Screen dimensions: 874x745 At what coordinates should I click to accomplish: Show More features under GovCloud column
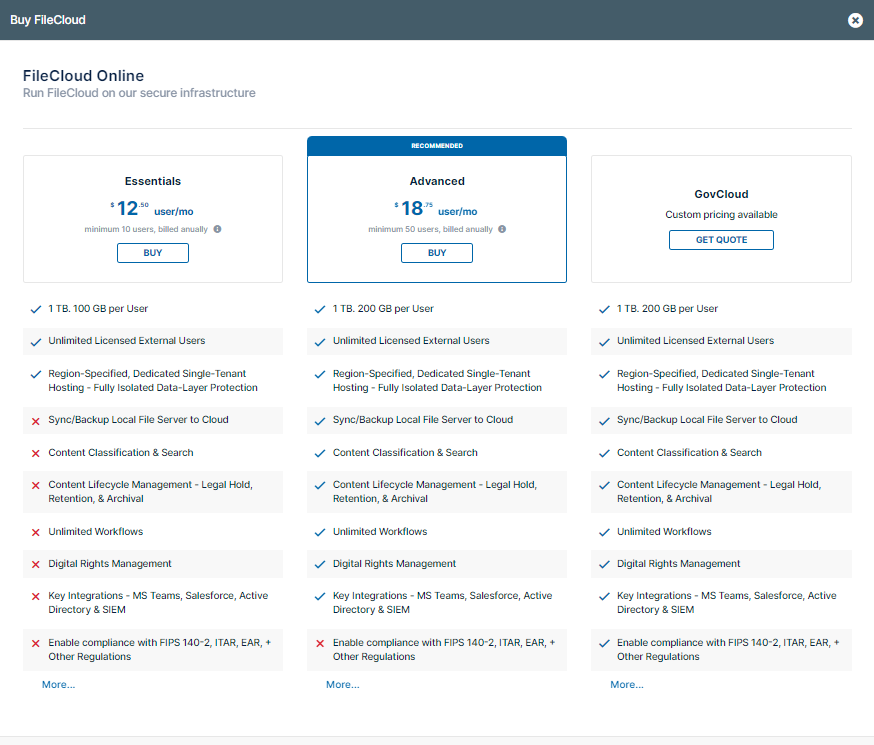pos(627,685)
